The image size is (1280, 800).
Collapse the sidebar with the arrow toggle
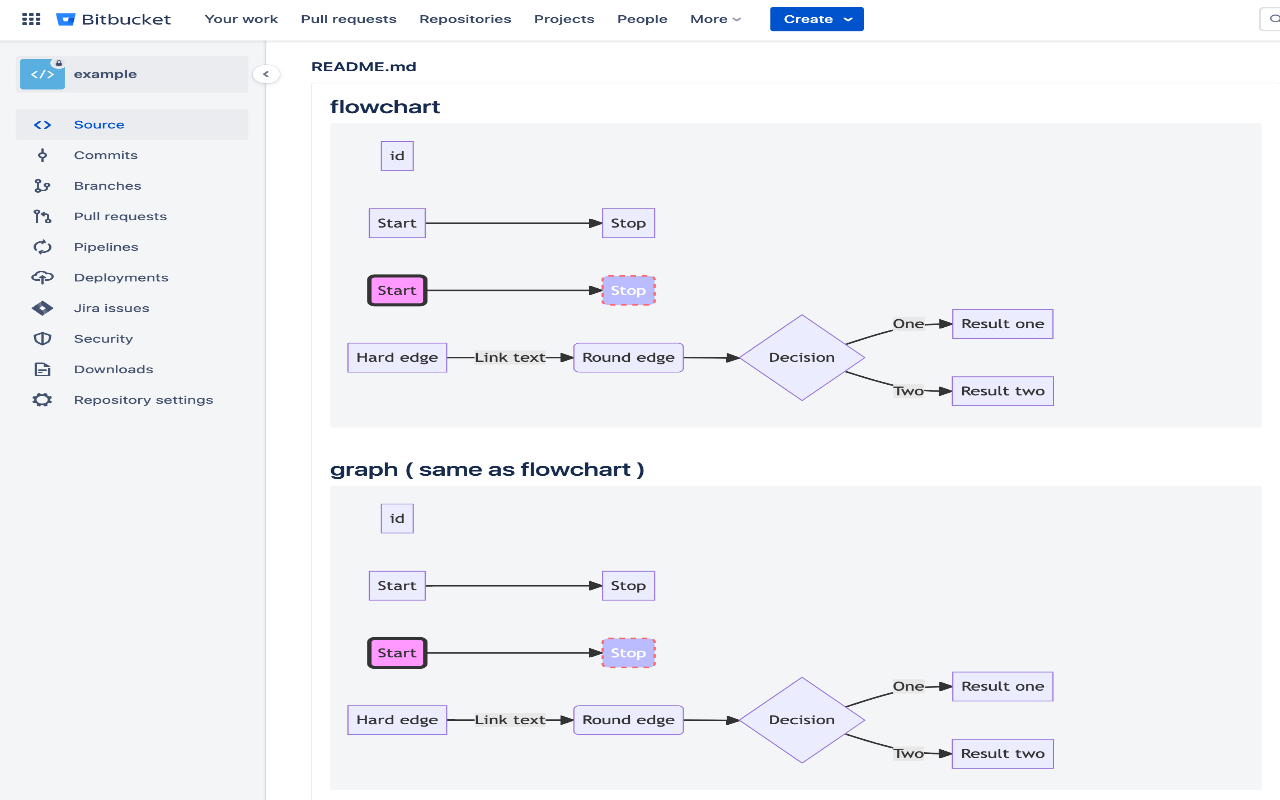coord(266,74)
